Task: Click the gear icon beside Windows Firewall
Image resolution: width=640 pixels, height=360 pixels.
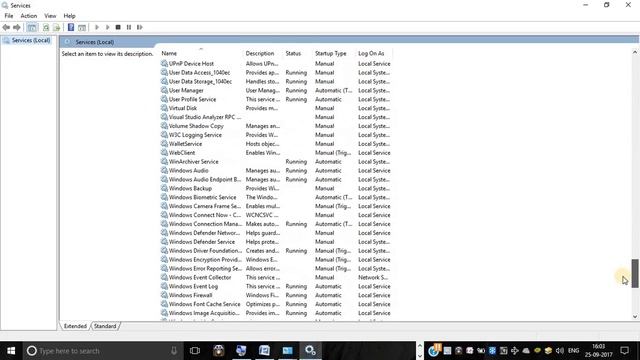Action: coord(164,295)
